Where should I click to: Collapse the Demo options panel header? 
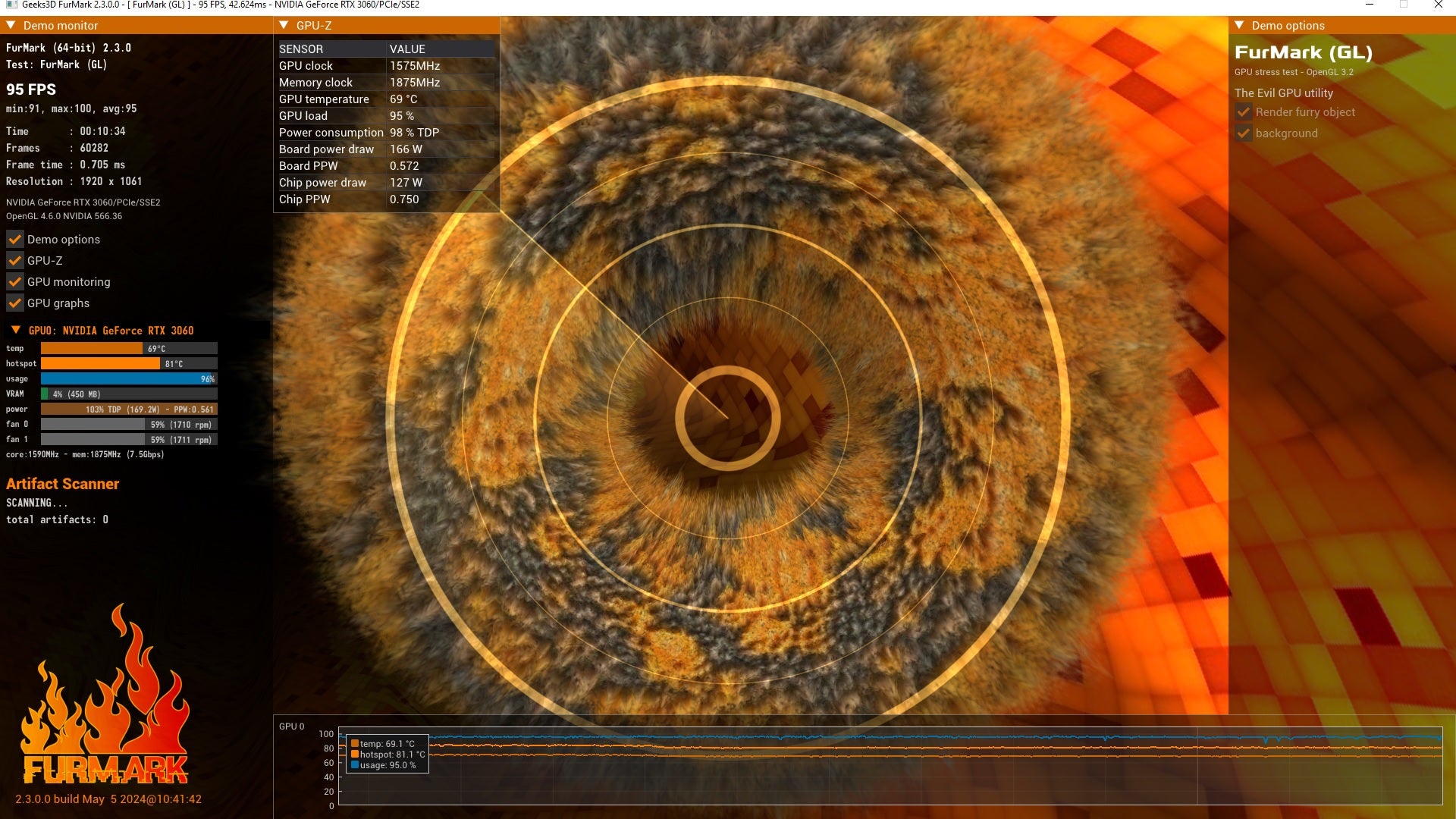pos(1240,25)
